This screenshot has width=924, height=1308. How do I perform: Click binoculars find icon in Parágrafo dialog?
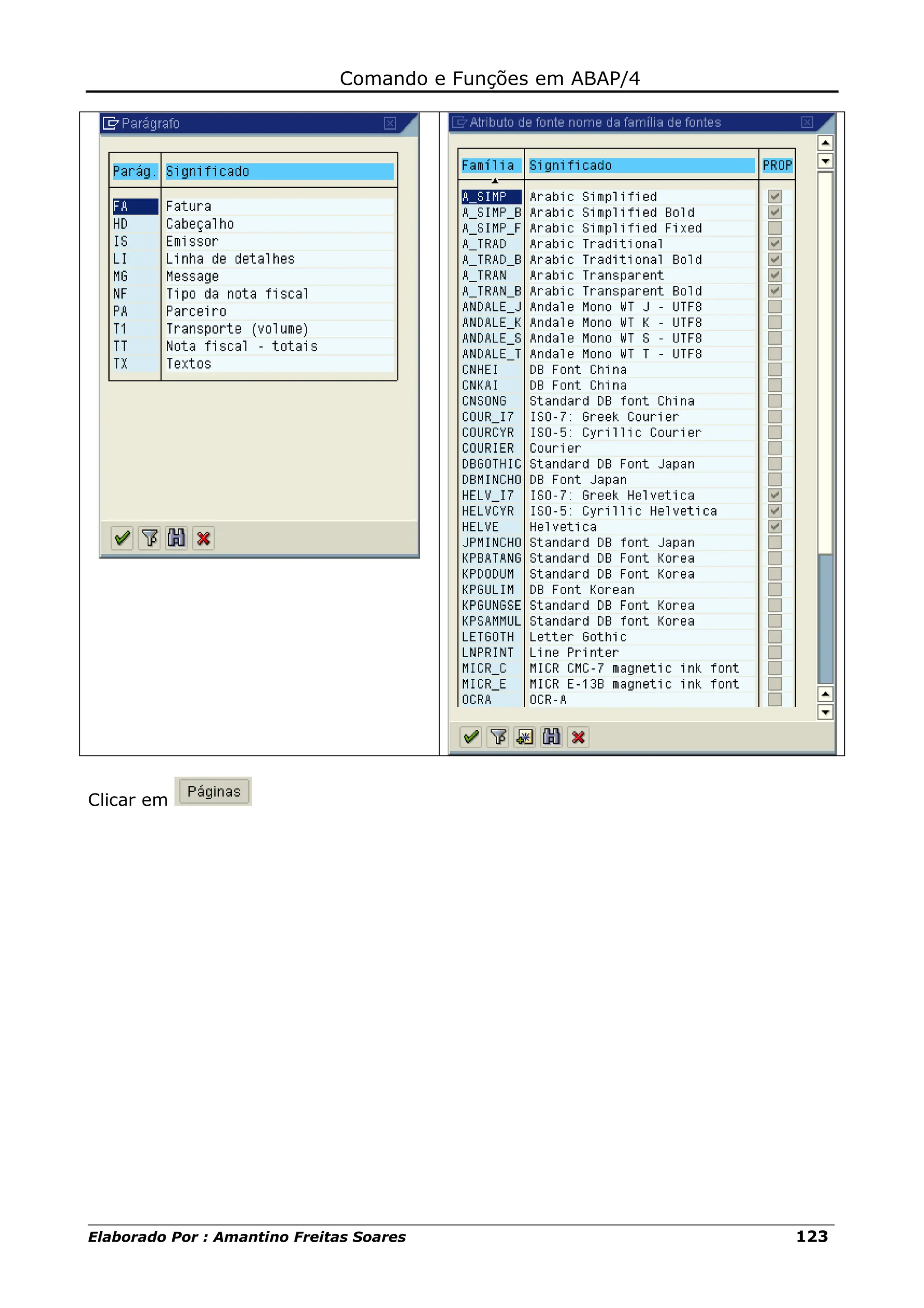pyautogui.click(x=176, y=538)
